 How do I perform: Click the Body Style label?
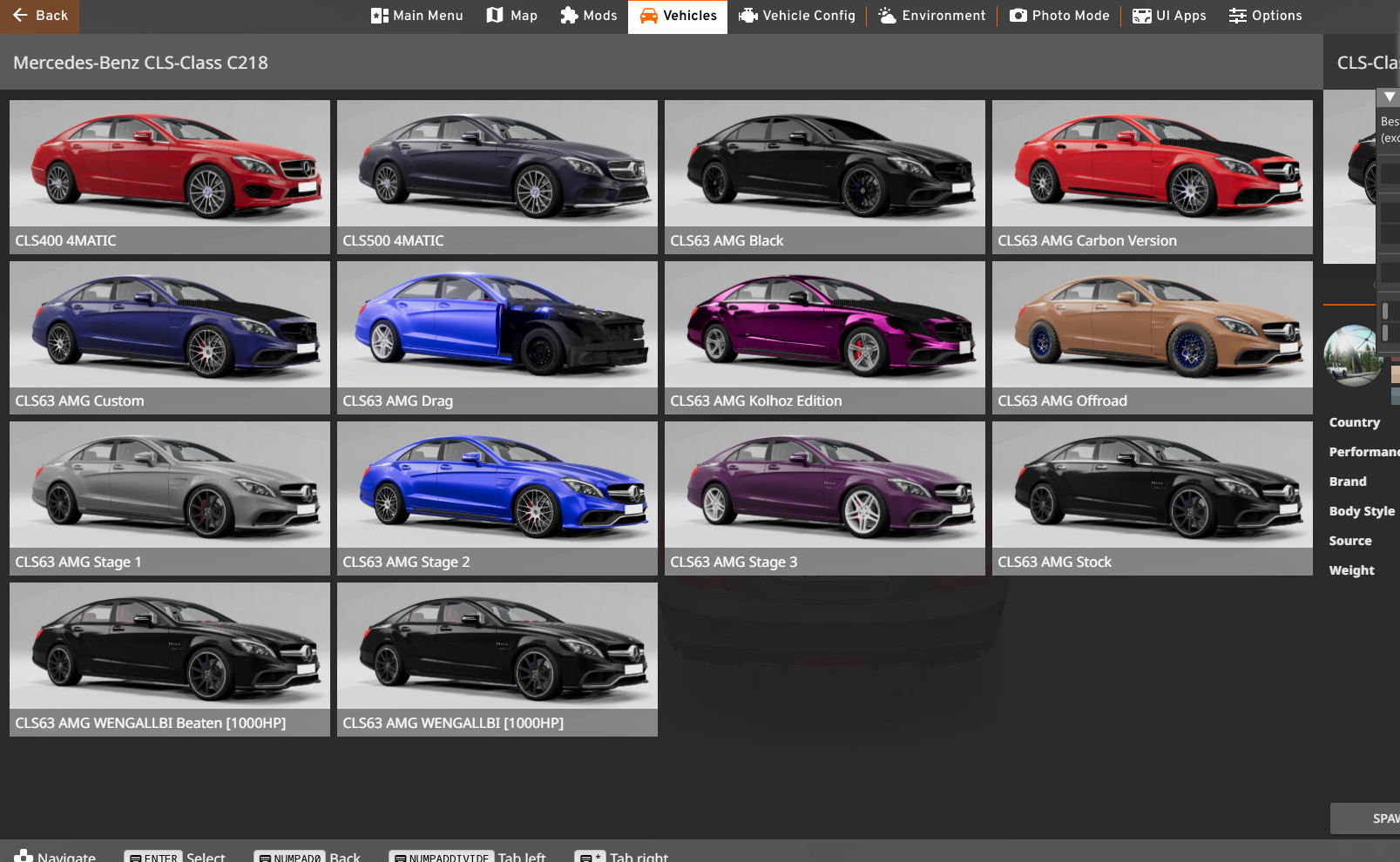[x=1362, y=511]
